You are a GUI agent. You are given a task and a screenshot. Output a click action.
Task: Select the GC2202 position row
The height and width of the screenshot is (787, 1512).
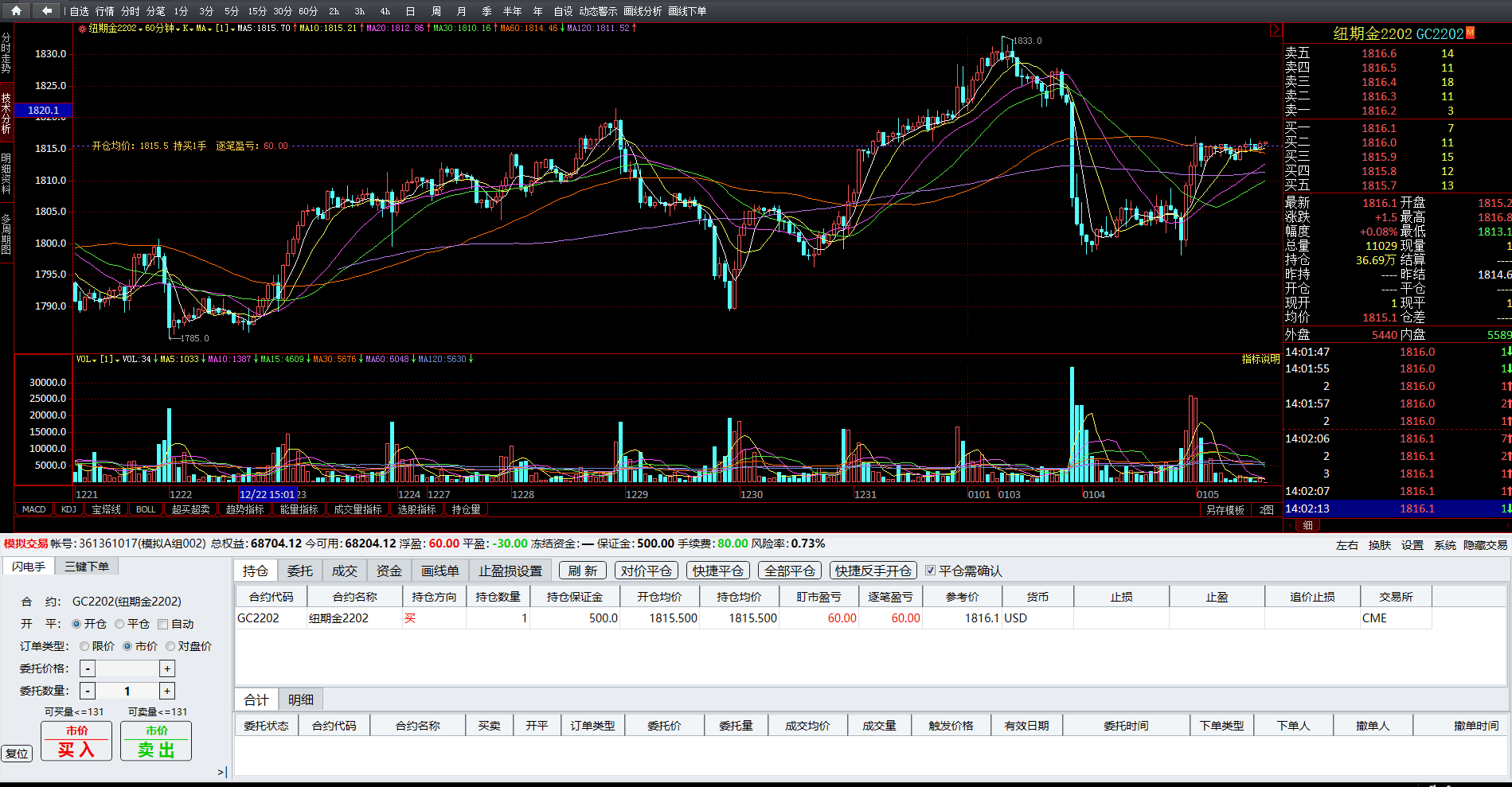[834, 618]
